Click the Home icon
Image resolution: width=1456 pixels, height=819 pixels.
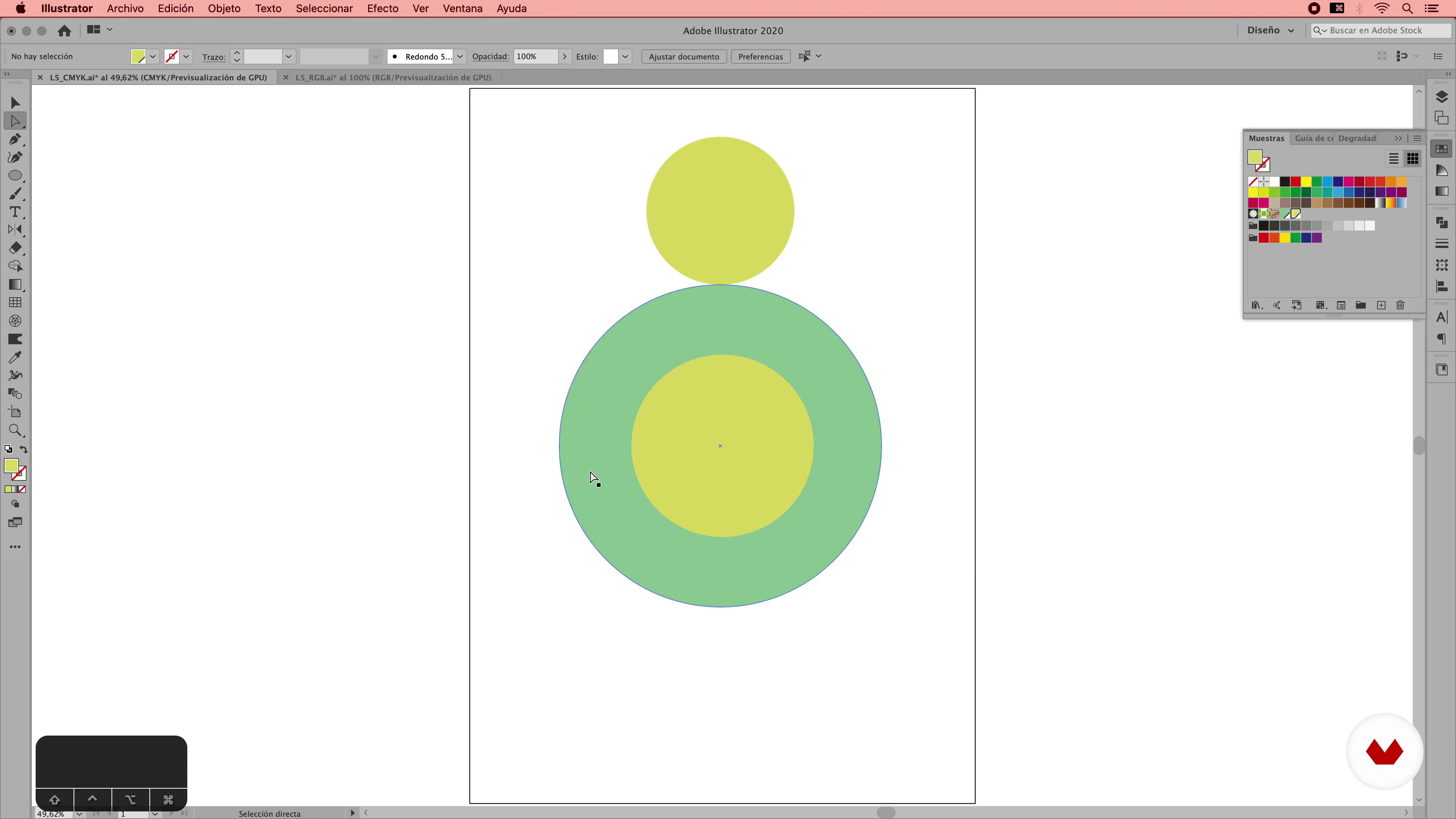(x=64, y=30)
